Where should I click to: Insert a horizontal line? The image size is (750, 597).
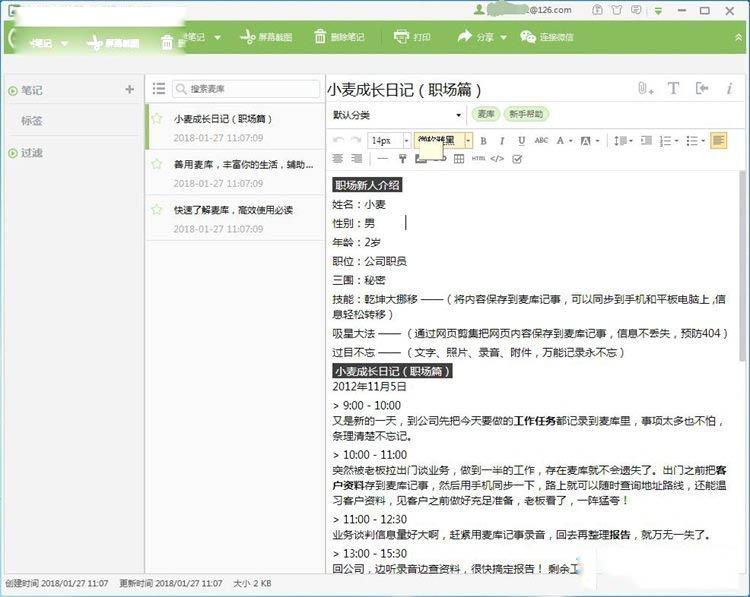click(x=382, y=159)
